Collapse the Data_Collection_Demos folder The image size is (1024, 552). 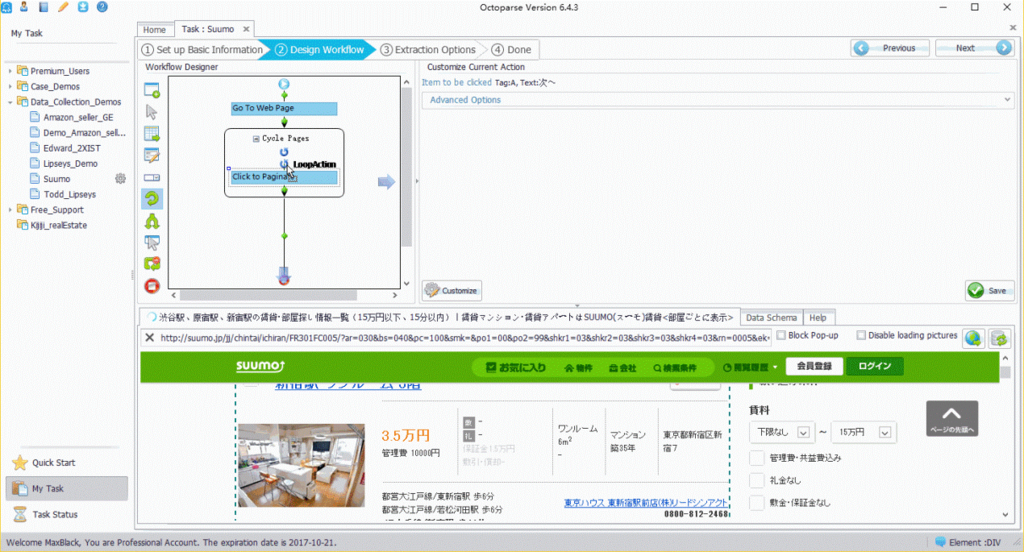pyautogui.click(x=10, y=102)
